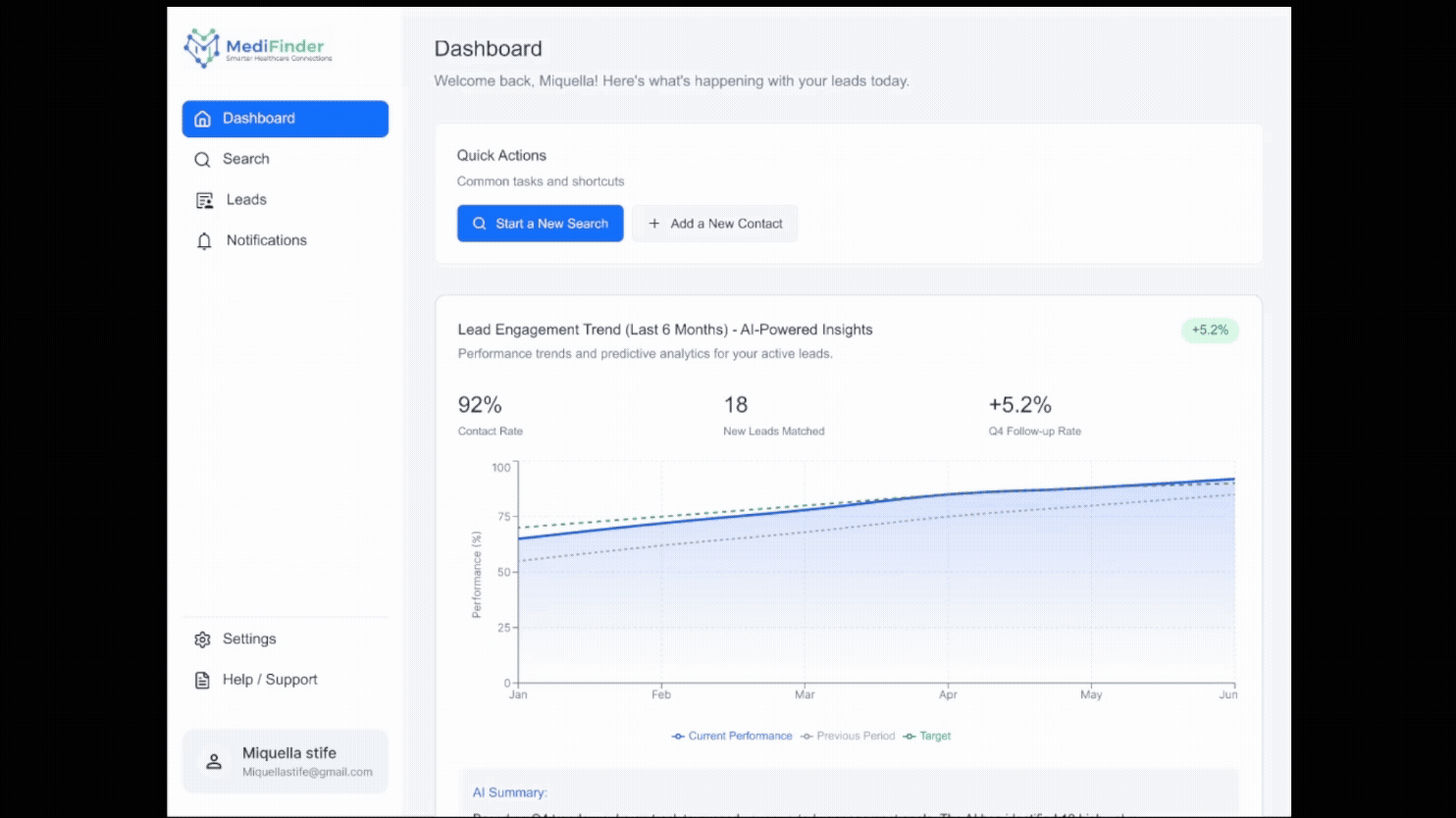Click the Help / Support document icon
Screen dimensions: 1456x818
203,681
